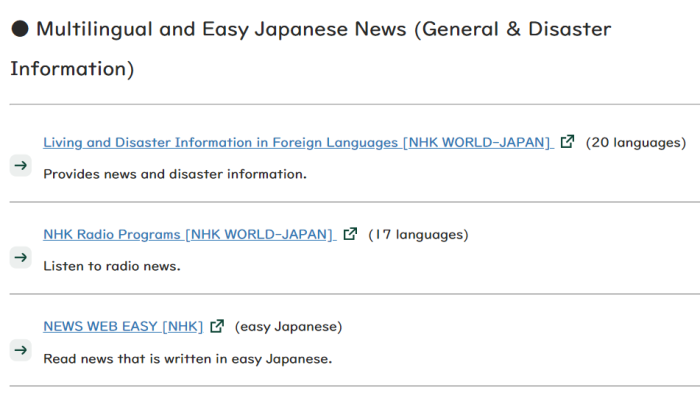Open the NHK Radio Programs link
The width and height of the screenshot is (700, 404).
(188, 234)
